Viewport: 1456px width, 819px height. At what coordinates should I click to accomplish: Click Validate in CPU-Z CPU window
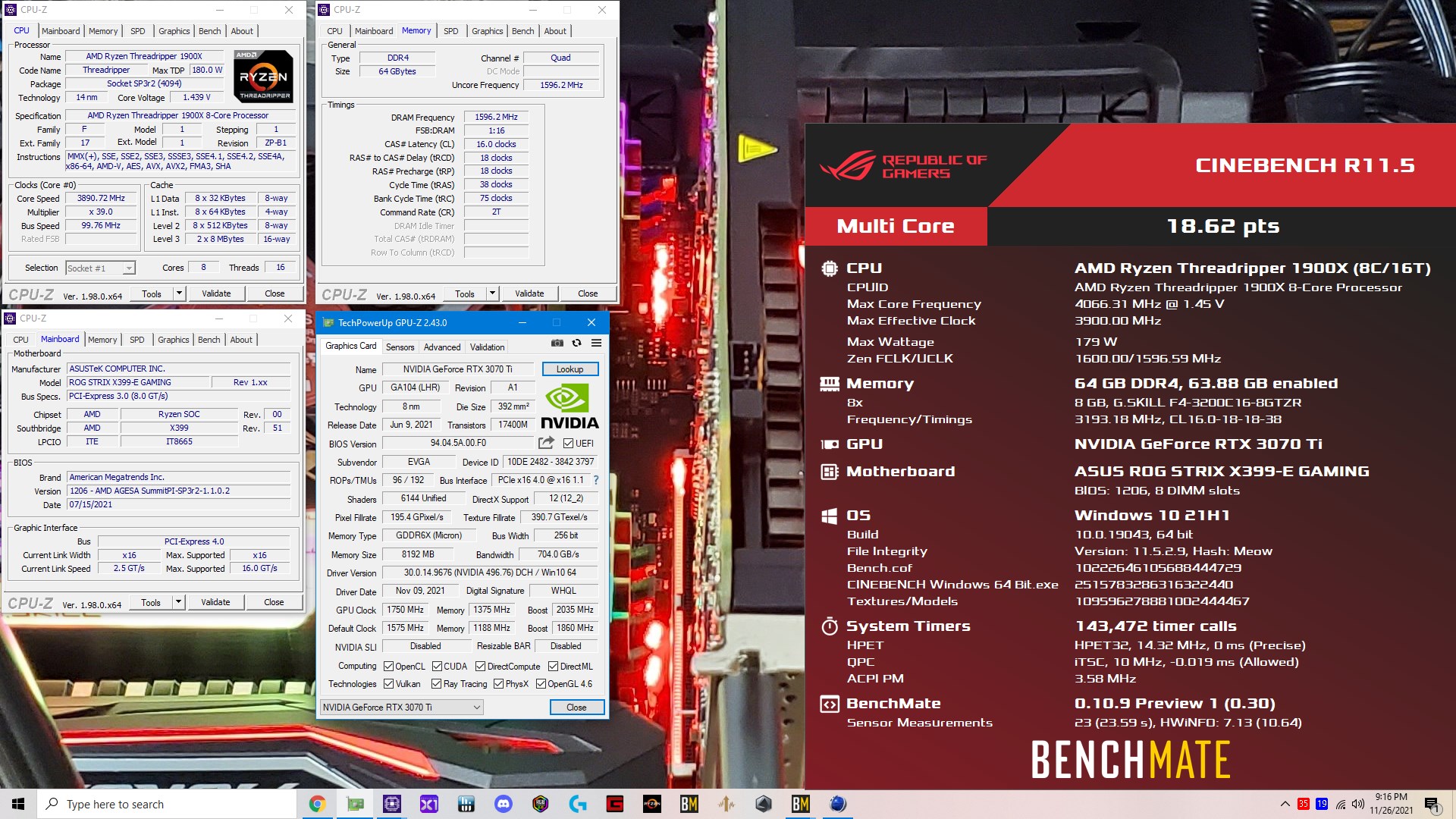click(216, 293)
